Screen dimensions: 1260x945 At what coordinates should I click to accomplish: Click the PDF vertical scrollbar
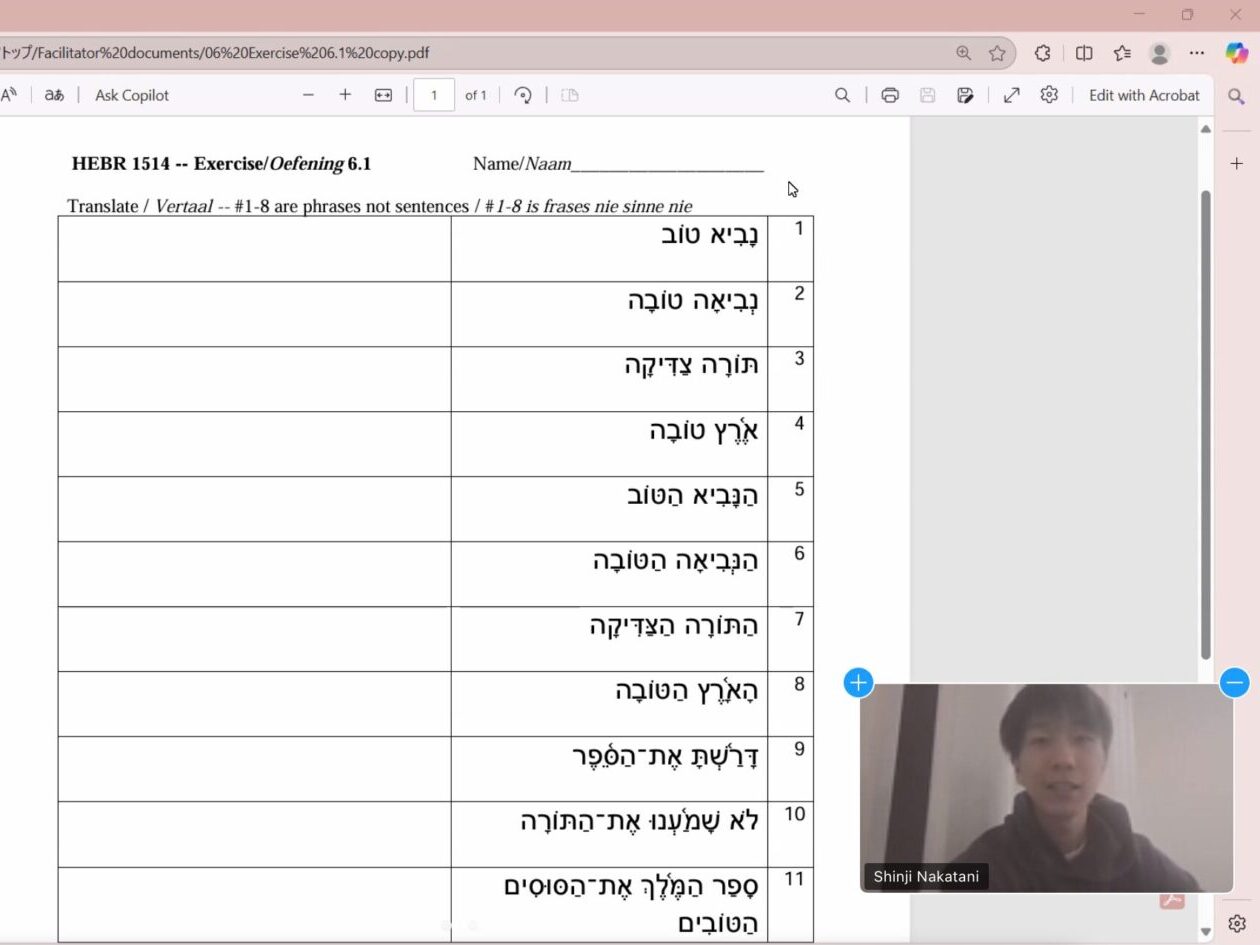[1205, 420]
